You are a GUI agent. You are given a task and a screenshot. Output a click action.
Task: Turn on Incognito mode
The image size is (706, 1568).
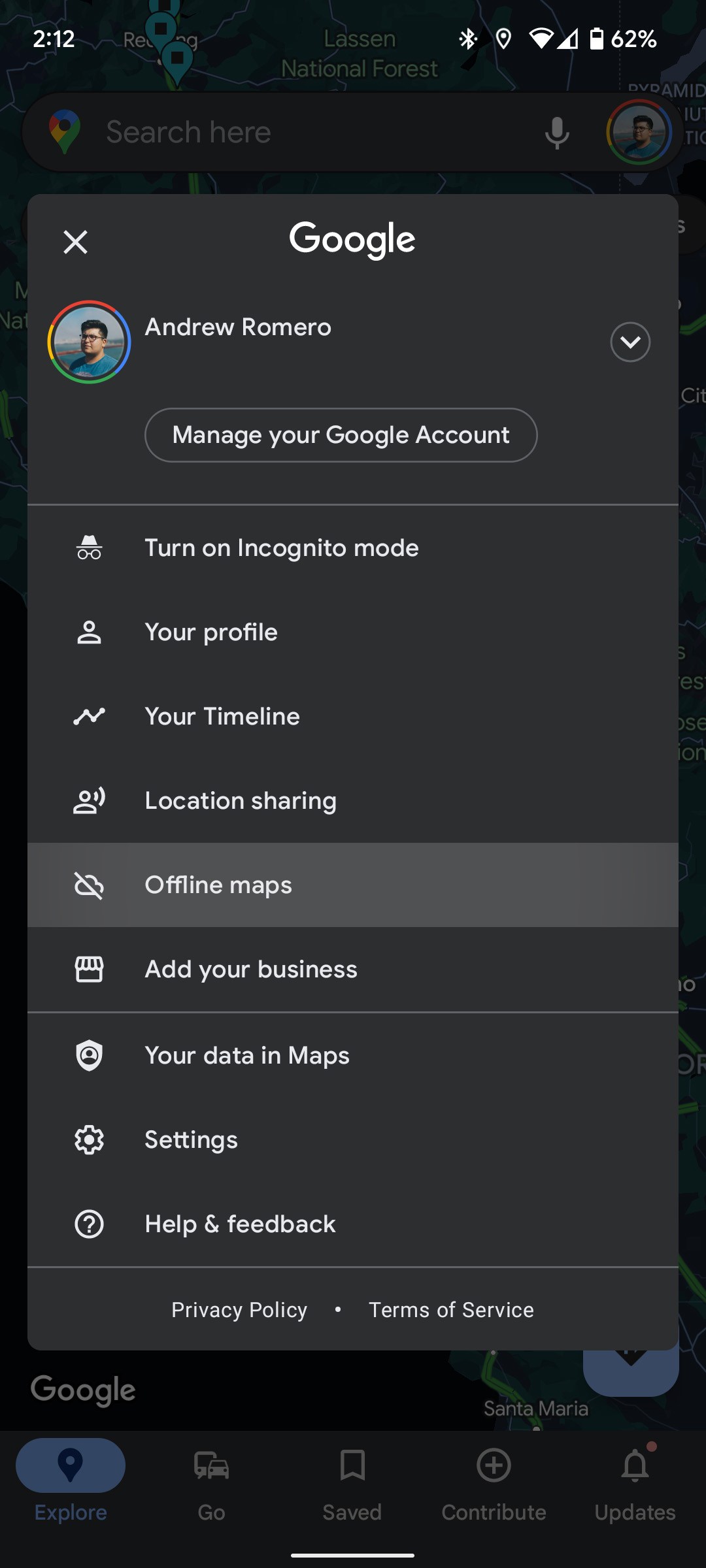[x=353, y=547]
